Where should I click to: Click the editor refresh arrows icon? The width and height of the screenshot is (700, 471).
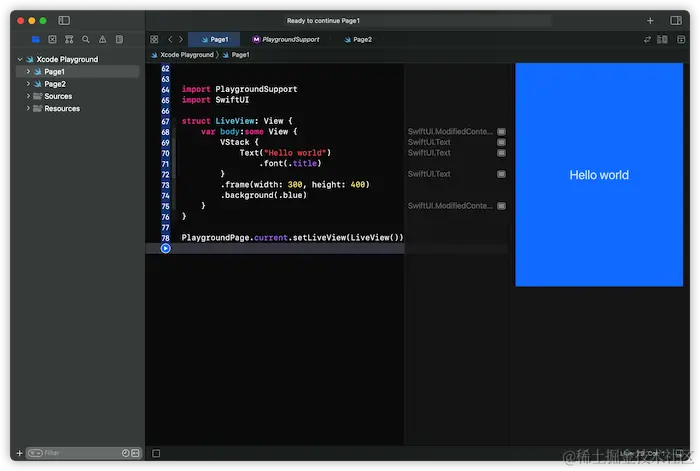tap(647, 39)
